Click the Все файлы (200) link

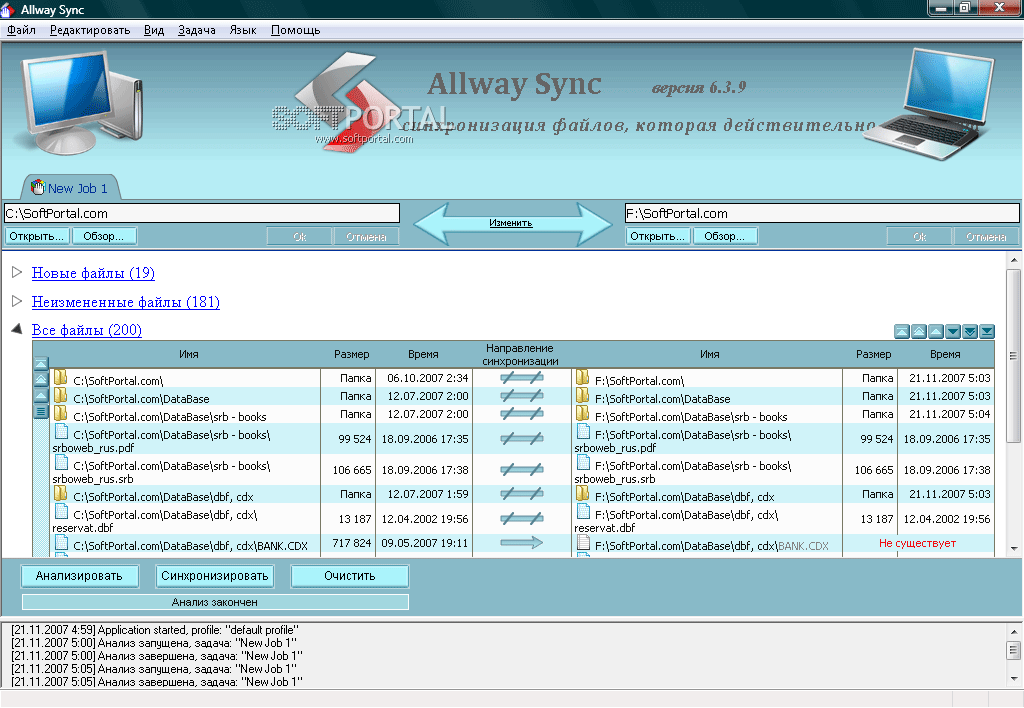(87, 330)
